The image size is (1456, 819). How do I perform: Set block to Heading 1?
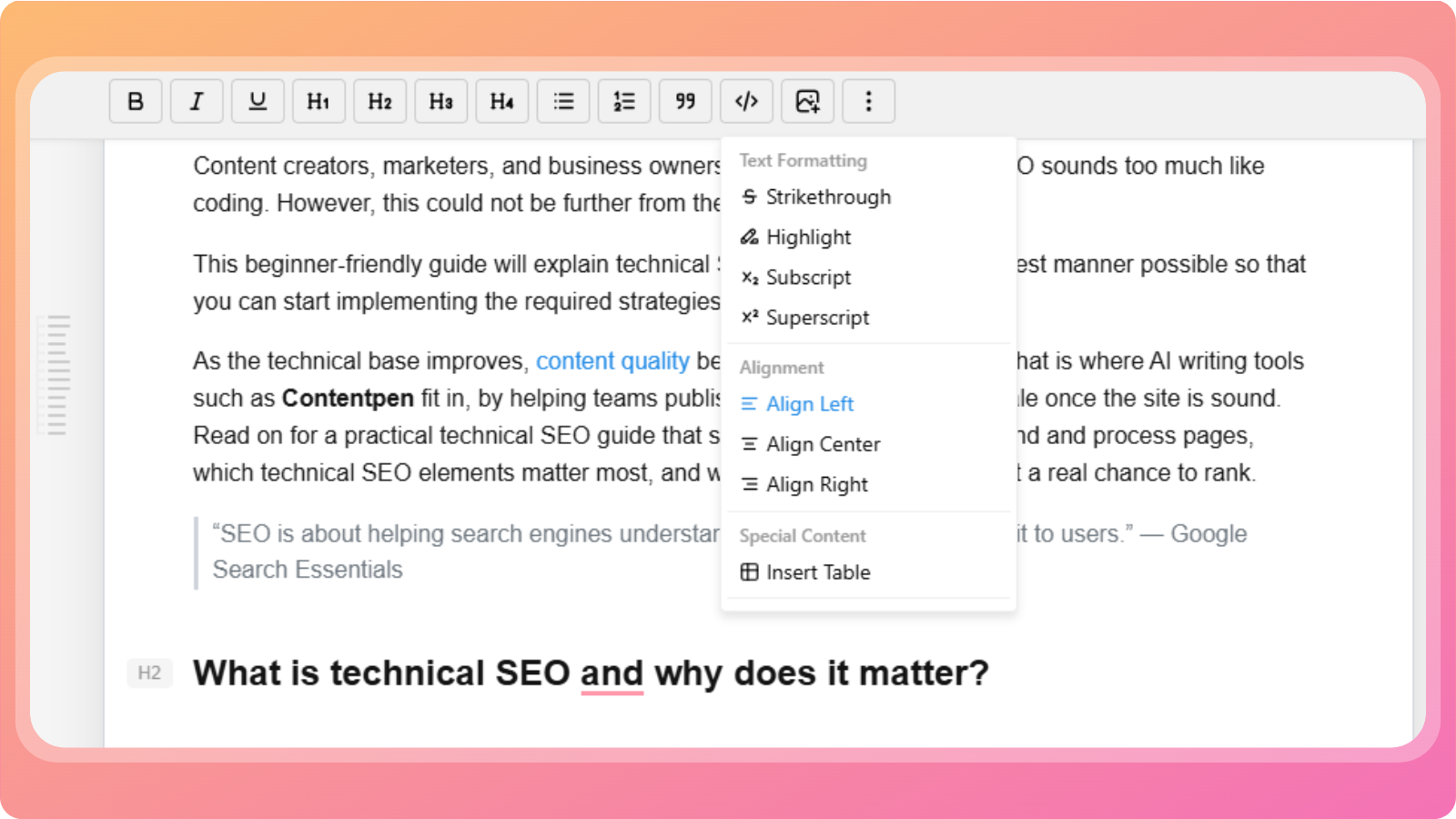(x=318, y=101)
